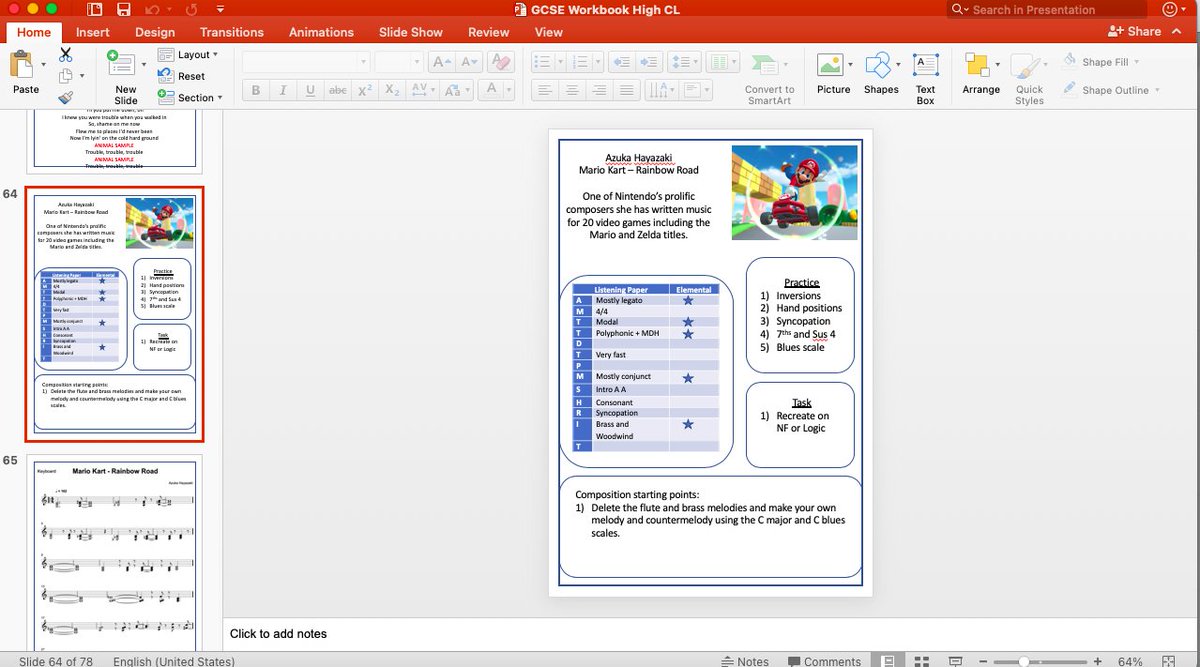Click the Redo arrow in title bar

[x=189, y=10]
